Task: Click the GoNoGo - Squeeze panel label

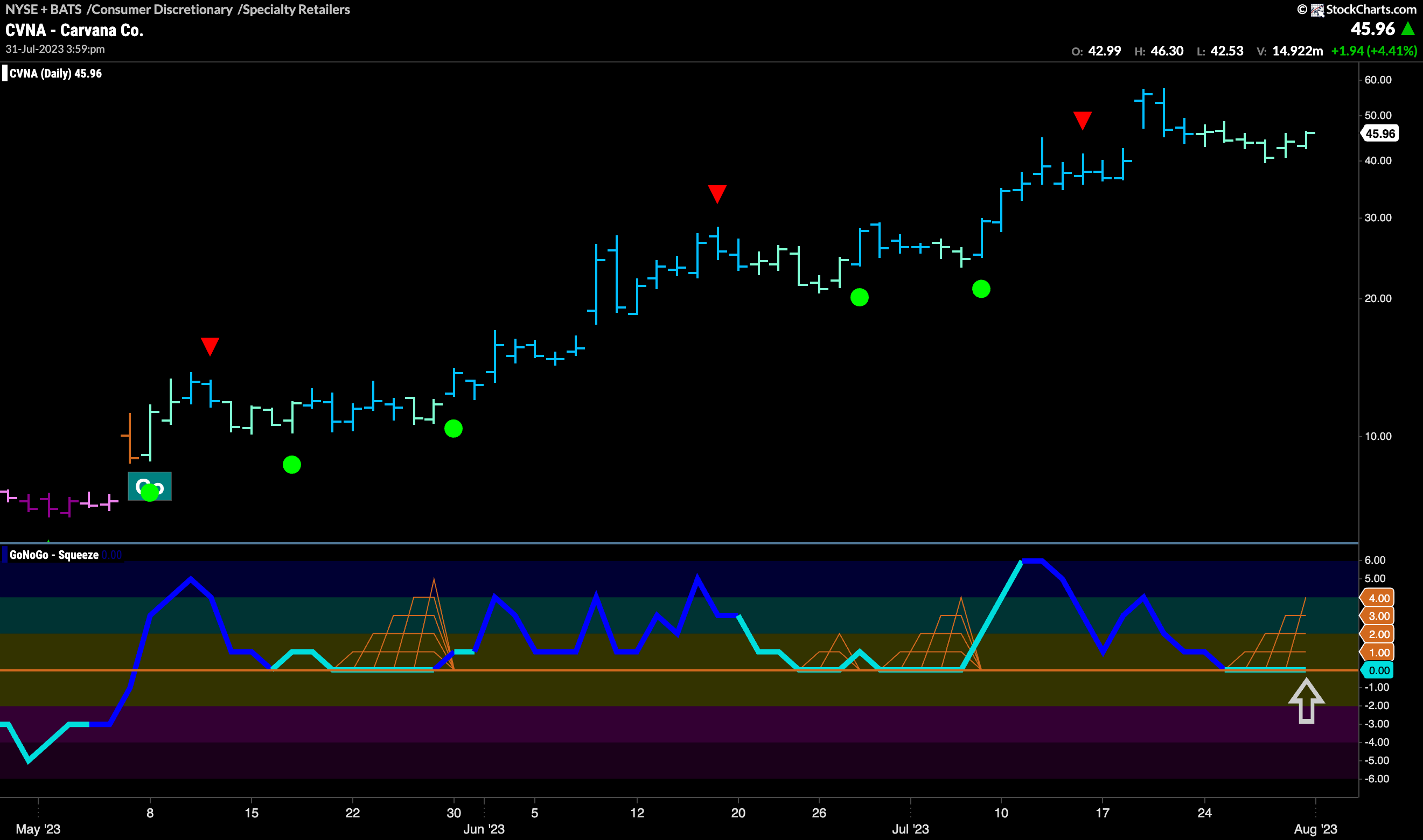Action: tap(54, 555)
